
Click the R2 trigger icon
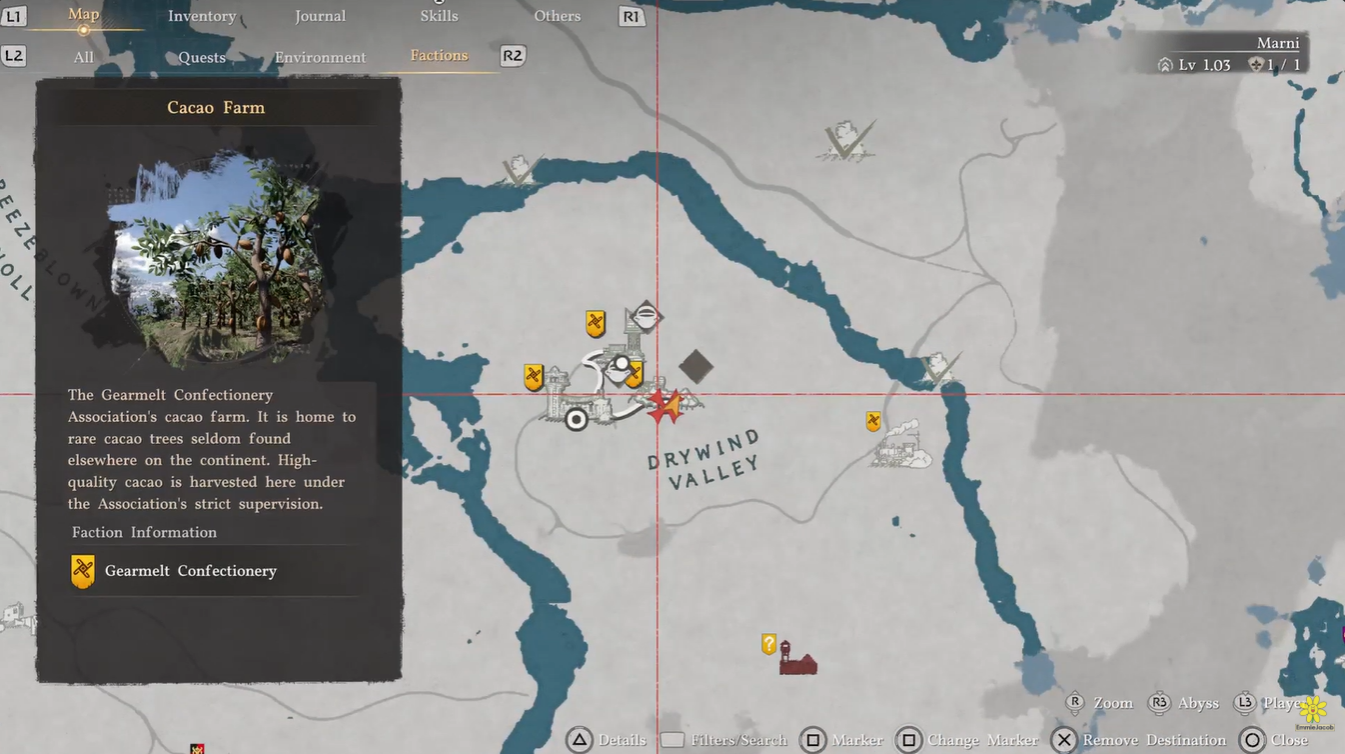coord(512,55)
